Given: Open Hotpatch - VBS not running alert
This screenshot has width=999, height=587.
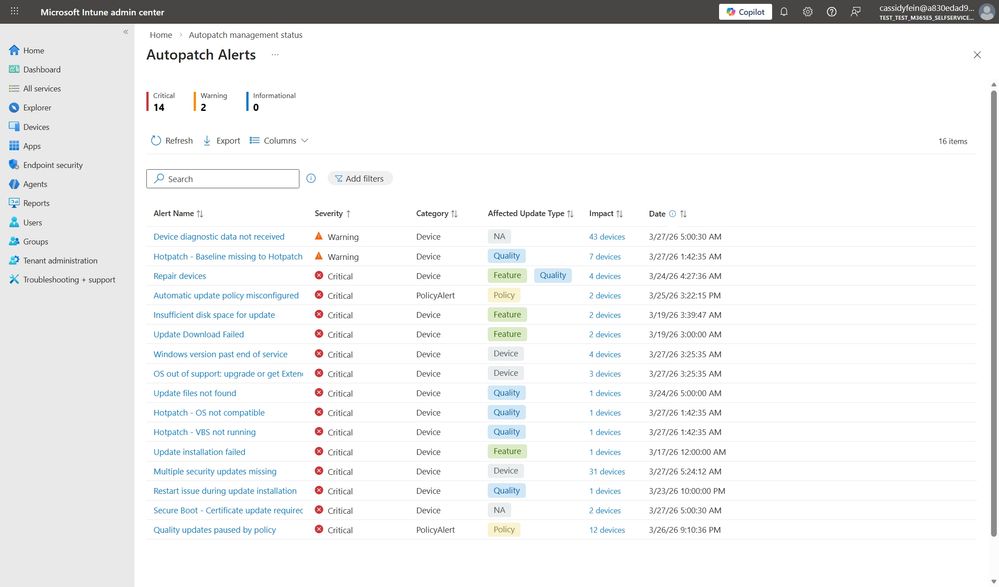Looking at the screenshot, I should click(205, 432).
